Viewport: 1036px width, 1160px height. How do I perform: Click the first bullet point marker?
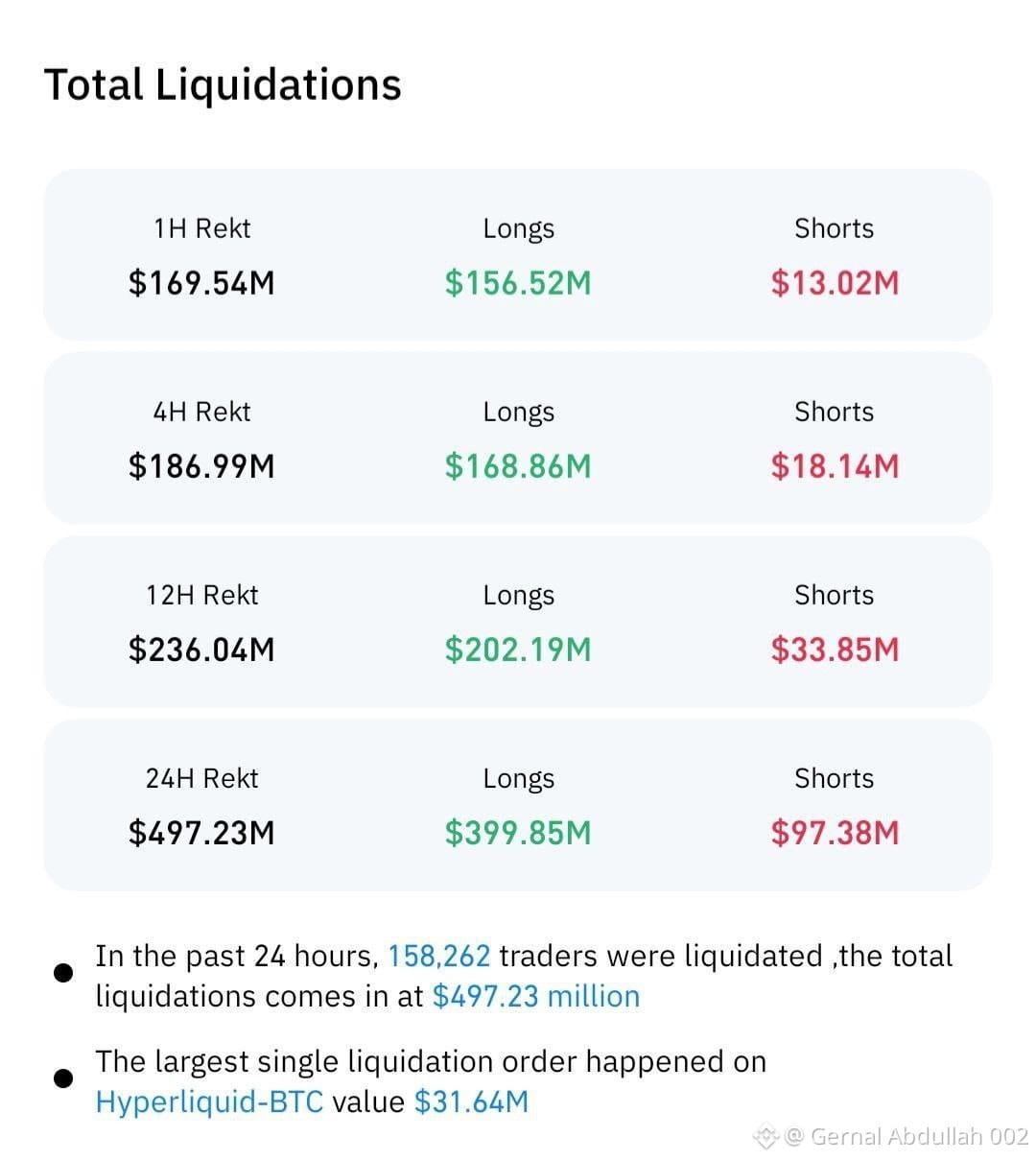(x=63, y=973)
